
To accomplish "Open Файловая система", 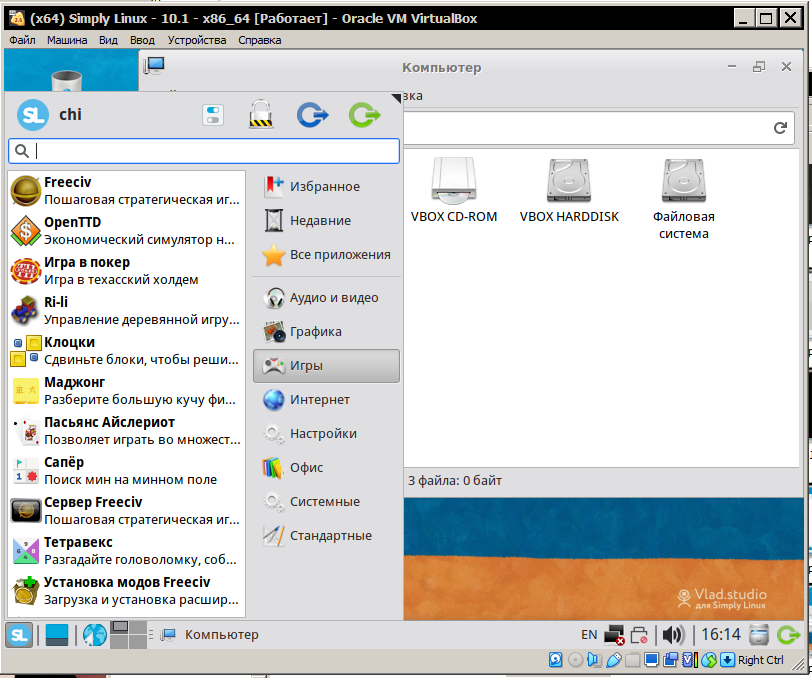I will pyautogui.click(x=684, y=199).
